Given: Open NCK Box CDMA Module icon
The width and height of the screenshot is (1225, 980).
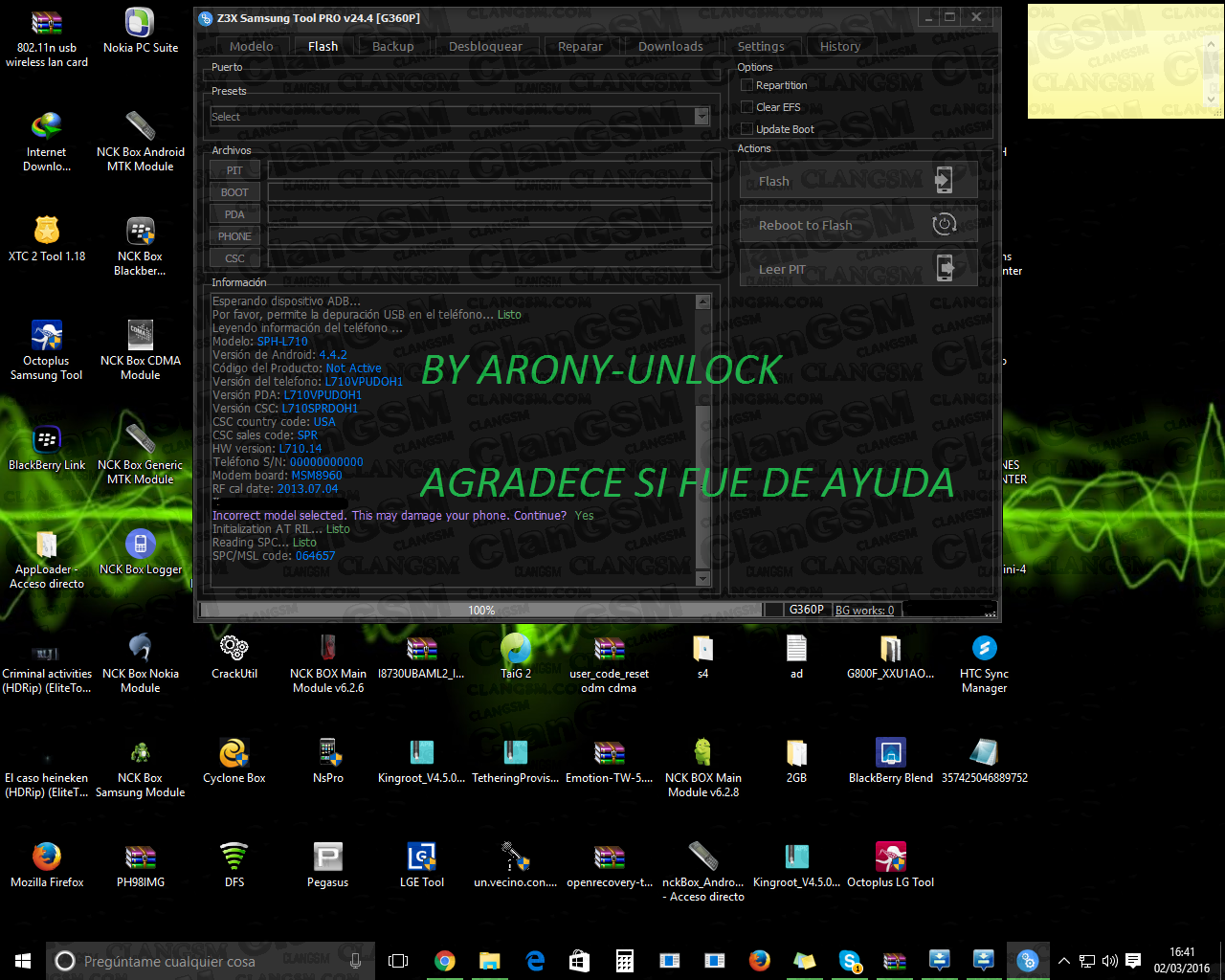Looking at the screenshot, I should [141, 350].
